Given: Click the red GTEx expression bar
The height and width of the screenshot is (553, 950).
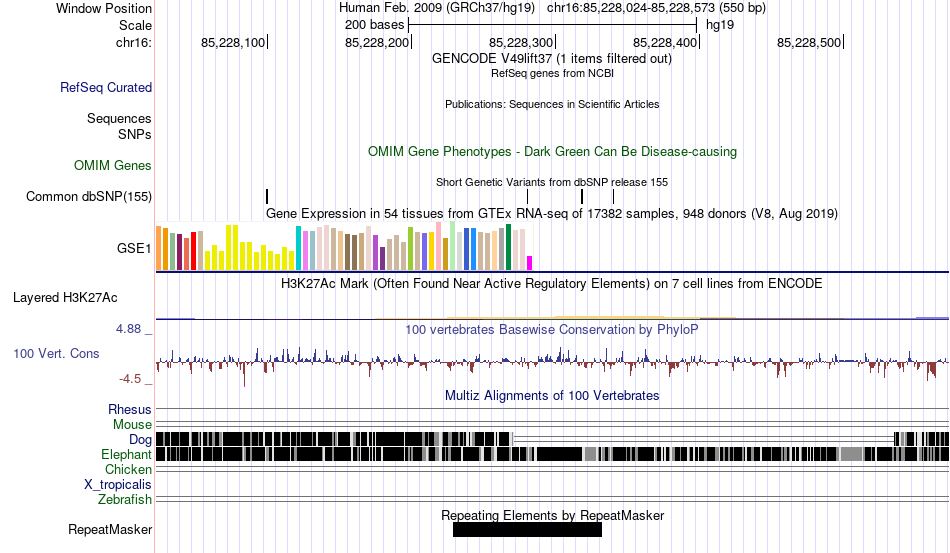Looking at the screenshot, I should [193, 251].
